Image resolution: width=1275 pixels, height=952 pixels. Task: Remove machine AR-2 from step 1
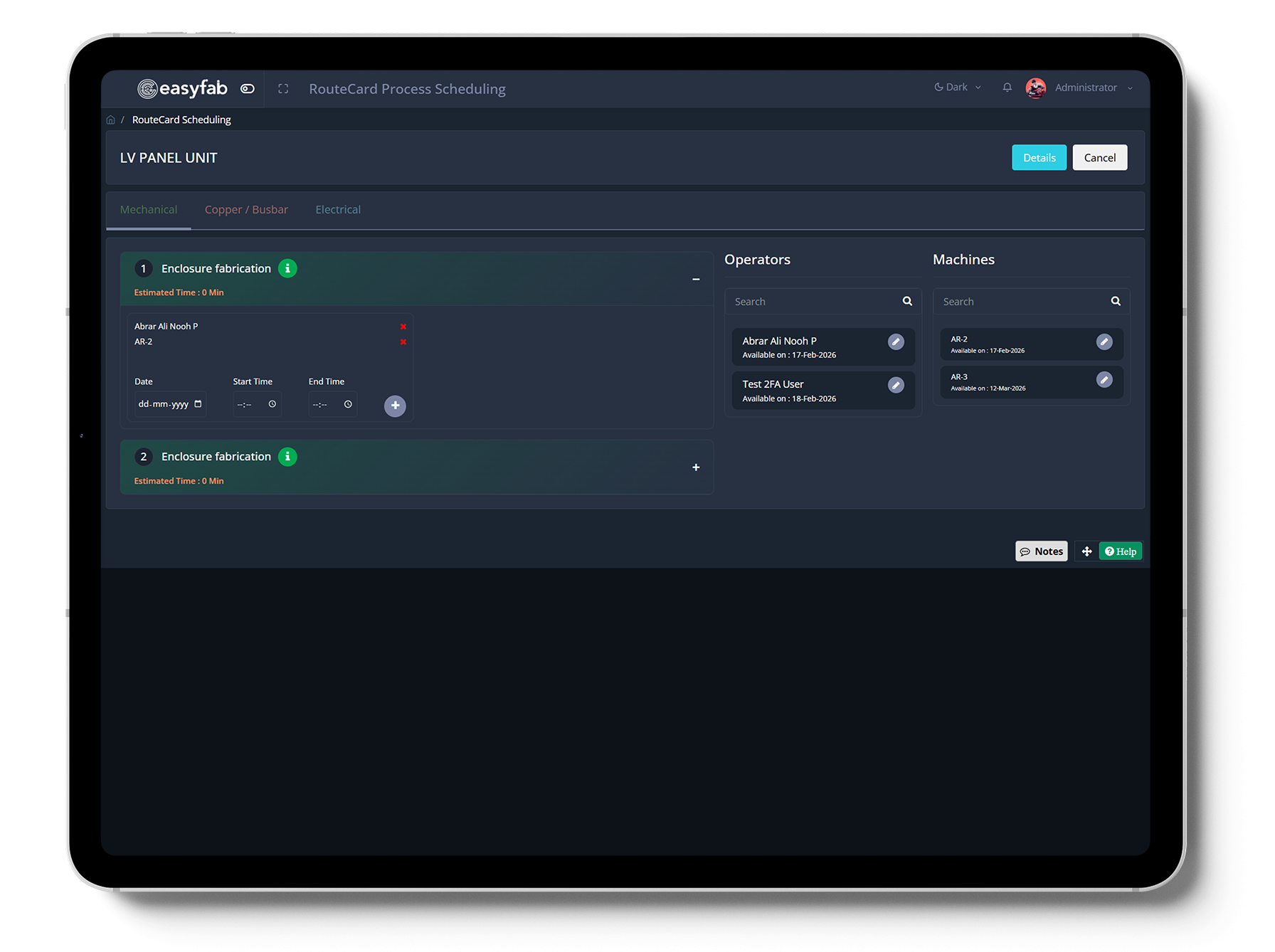[x=403, y=342]
